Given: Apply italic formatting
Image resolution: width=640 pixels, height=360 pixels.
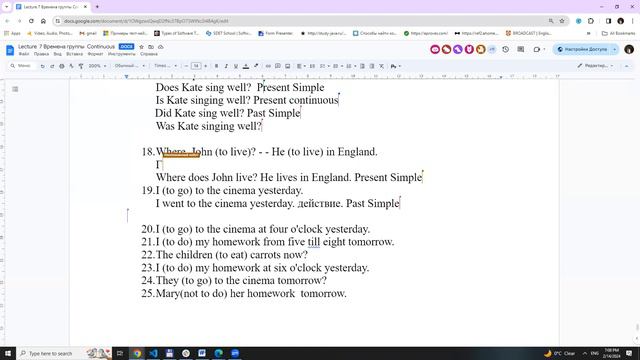Looking at the screenshot, I should click(226, 66).
